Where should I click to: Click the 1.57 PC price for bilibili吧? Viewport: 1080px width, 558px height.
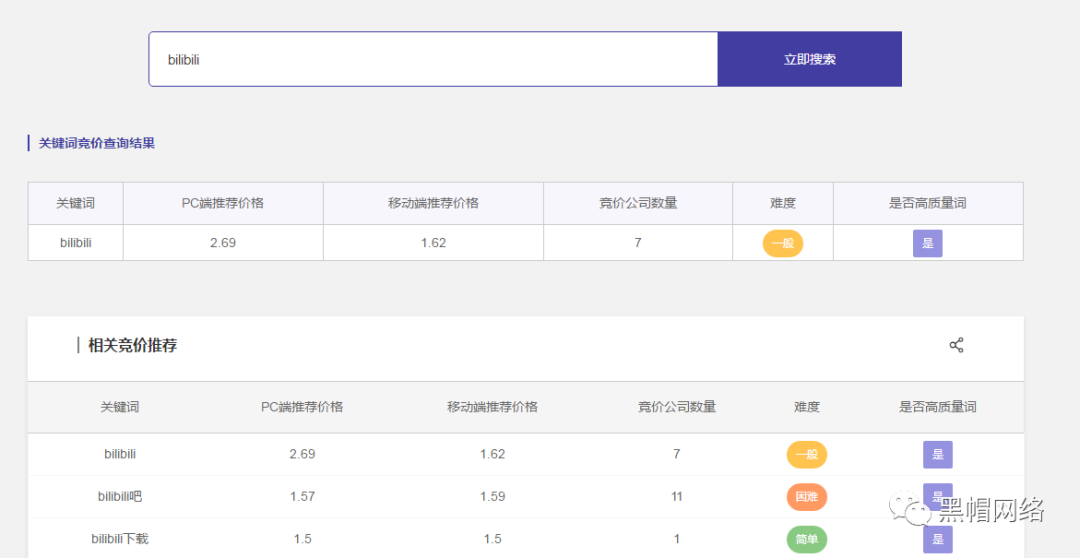(x=302, y=496)
